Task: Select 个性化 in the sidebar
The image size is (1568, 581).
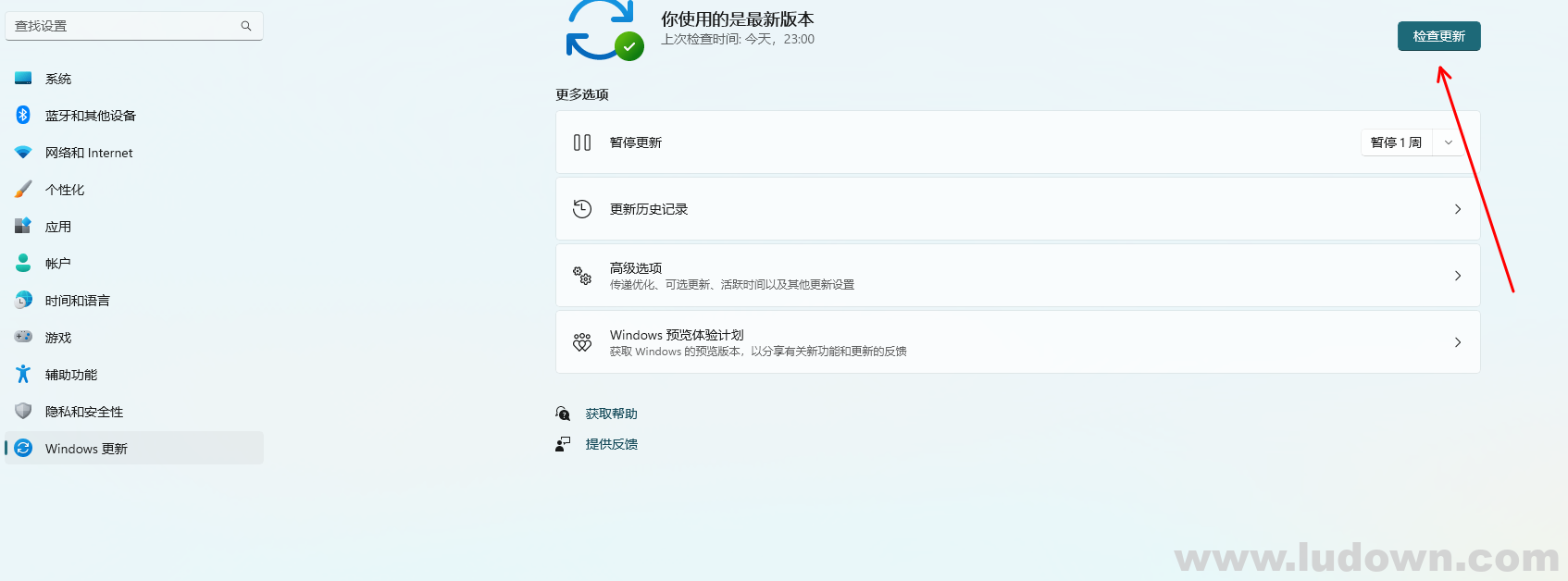Action: click(x=134, y=190)
